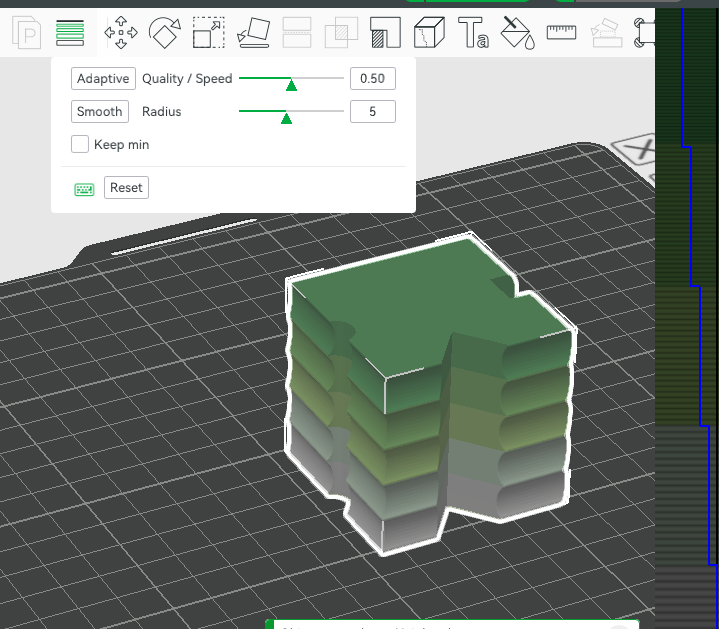Adjust the Quality / Speed slider

291,79
